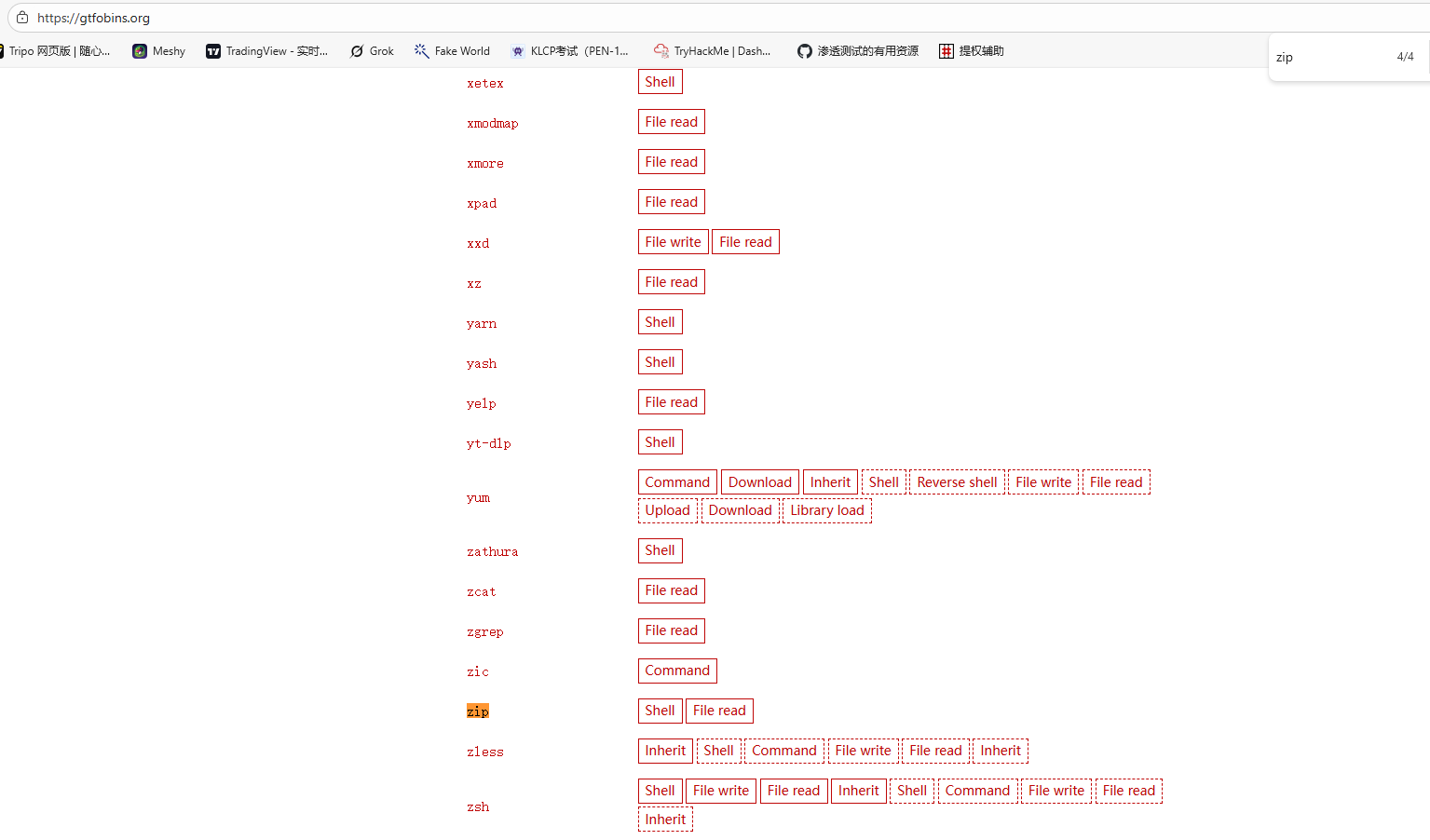Click the File read tag for zgrep
This screenshot has height=840, width=1430.
[x=671, y=630]
